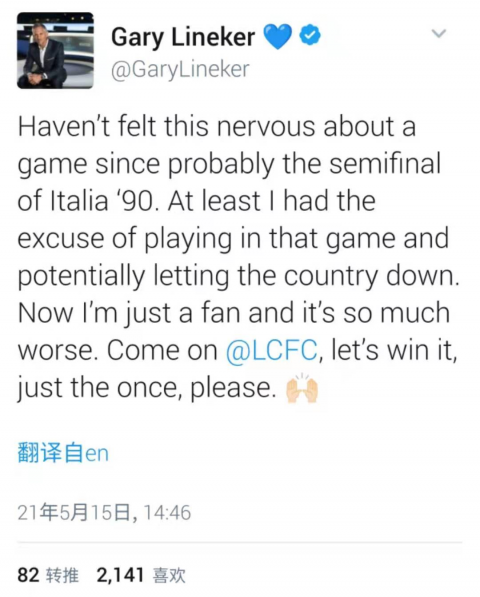
Task: Open the @LCFC mention link
Action: 271,350
